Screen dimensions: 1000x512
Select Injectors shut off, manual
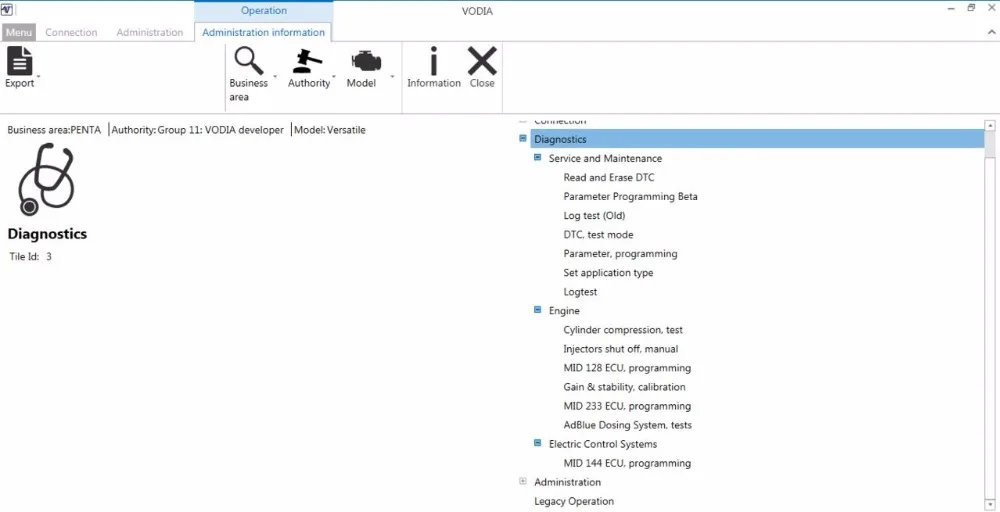(621, 349)
